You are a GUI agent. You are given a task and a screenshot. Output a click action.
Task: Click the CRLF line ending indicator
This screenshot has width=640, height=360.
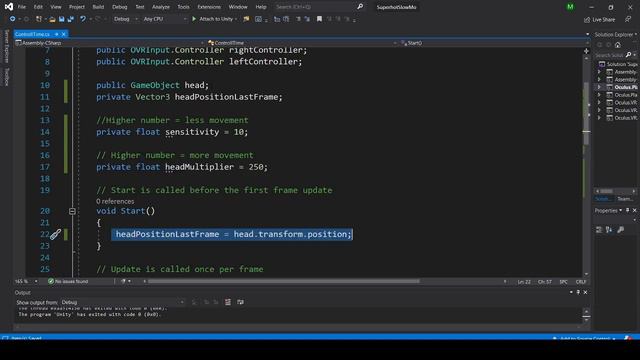(x=581, y=282)
